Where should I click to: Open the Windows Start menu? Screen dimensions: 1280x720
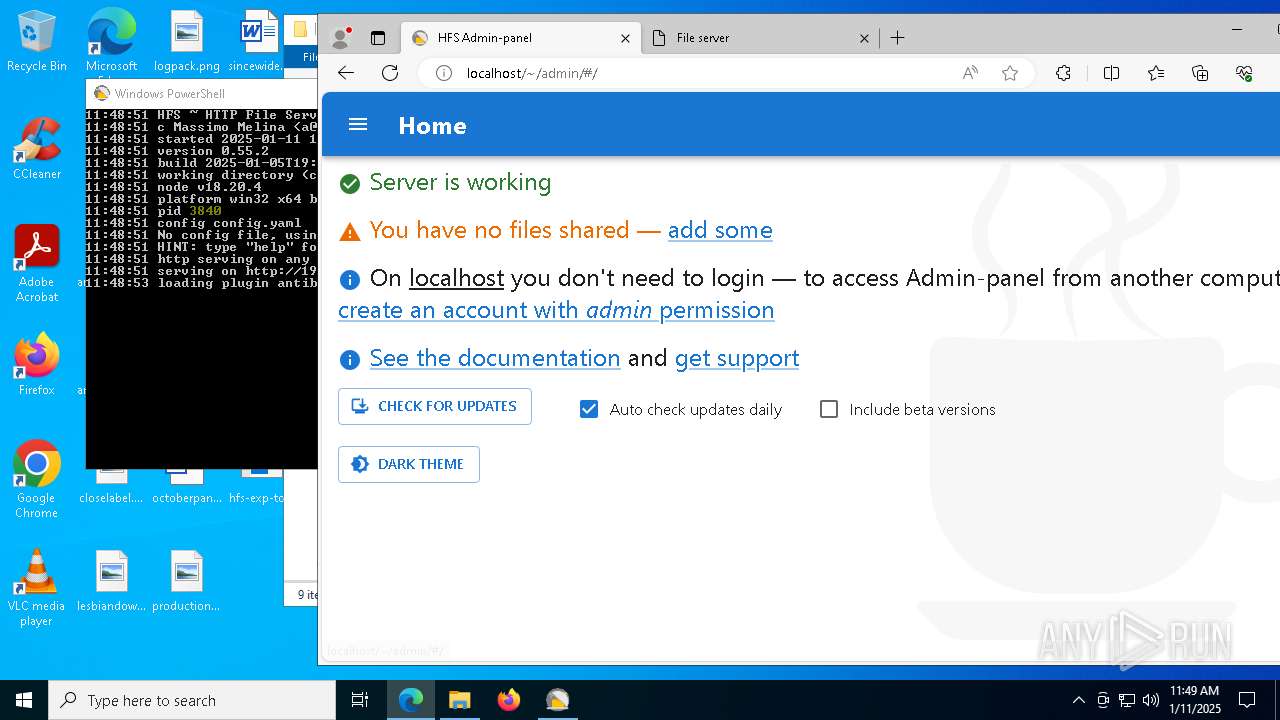tap(24, 700)
